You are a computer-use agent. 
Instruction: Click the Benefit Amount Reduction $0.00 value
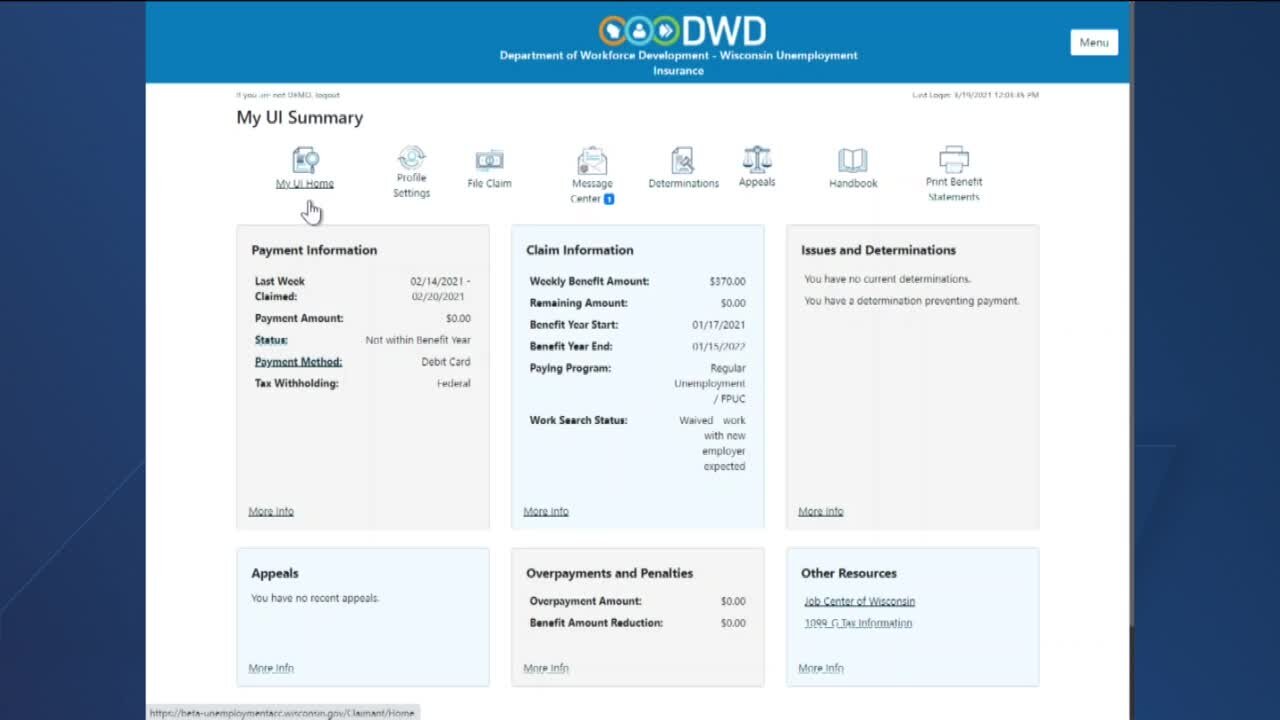[733, 623]
